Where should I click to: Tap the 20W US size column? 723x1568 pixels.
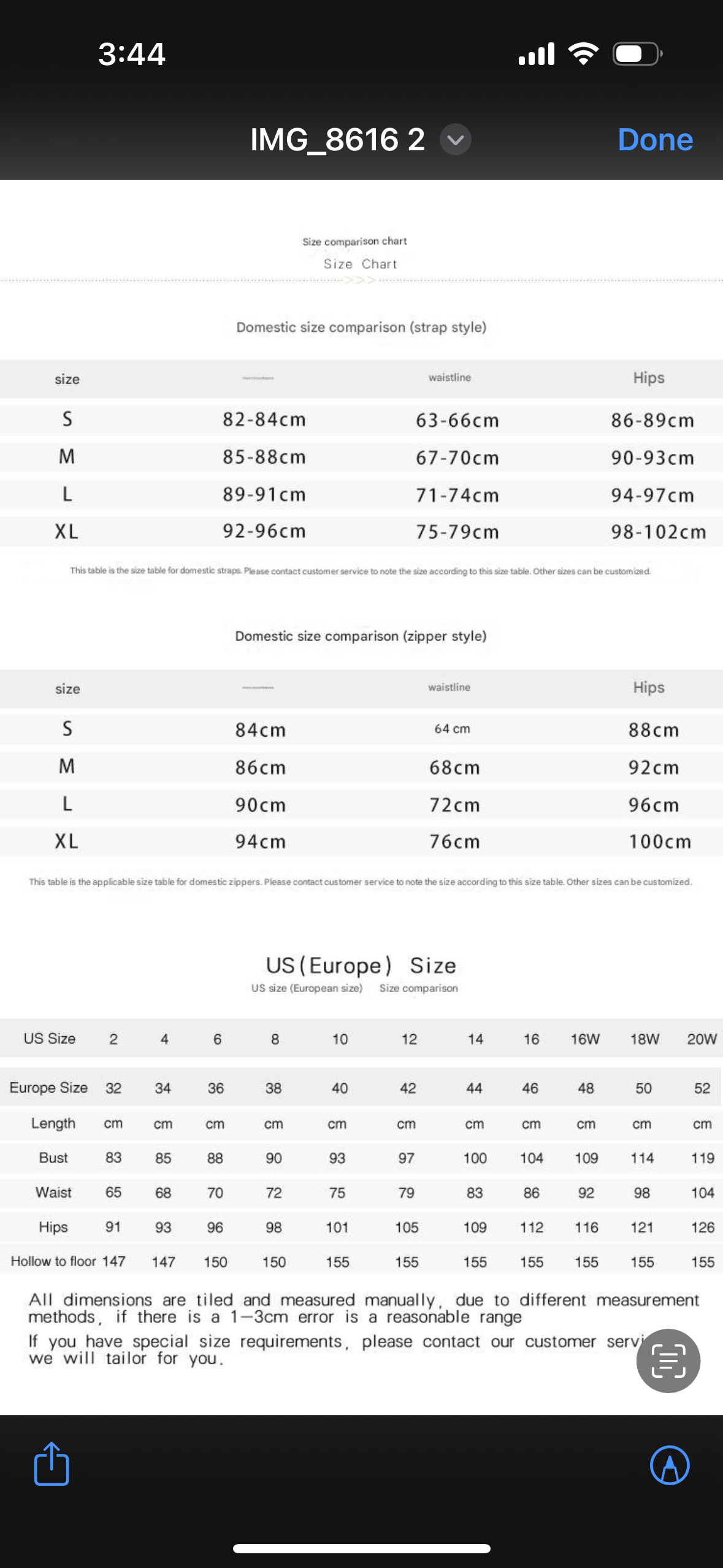[702, 1039]
